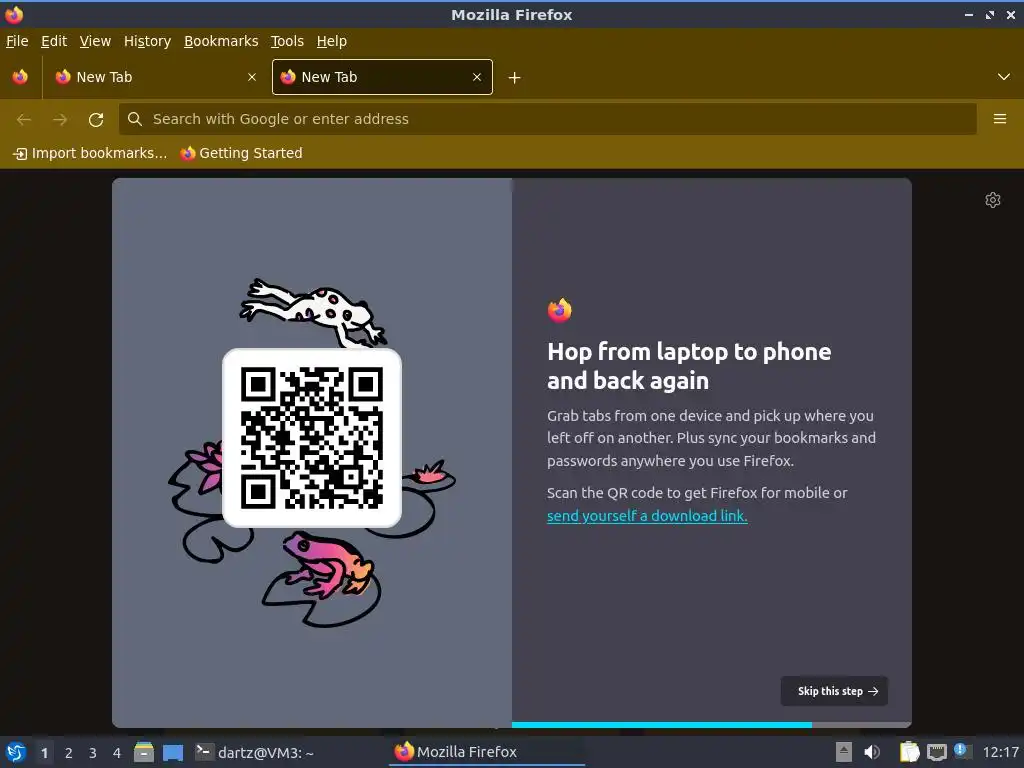
Task: Open the volume speaker tray icon
Action: click(x=872, y=752)
